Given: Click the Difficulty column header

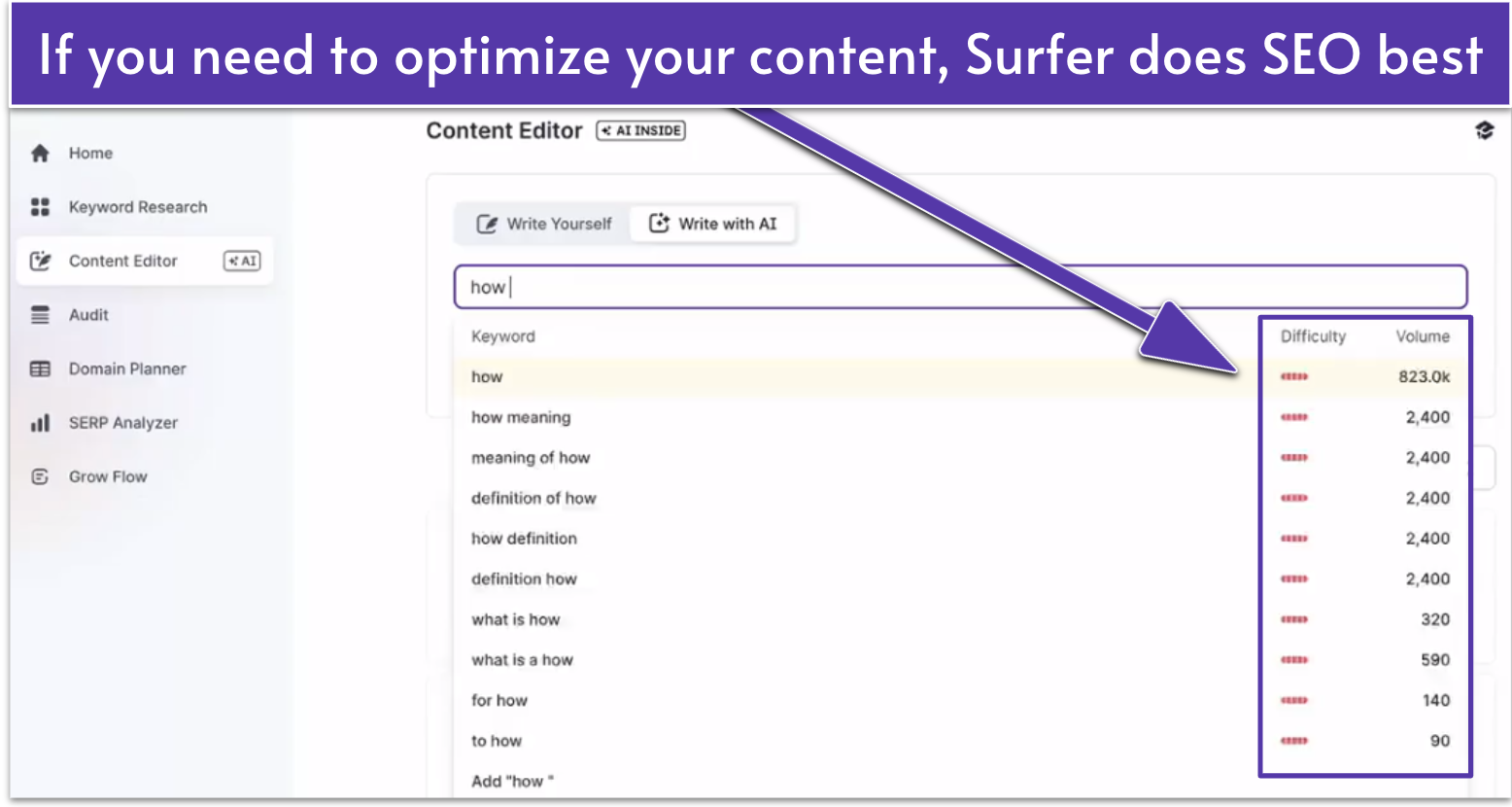Looking at the screenshot, I should tap(1313, 336).
